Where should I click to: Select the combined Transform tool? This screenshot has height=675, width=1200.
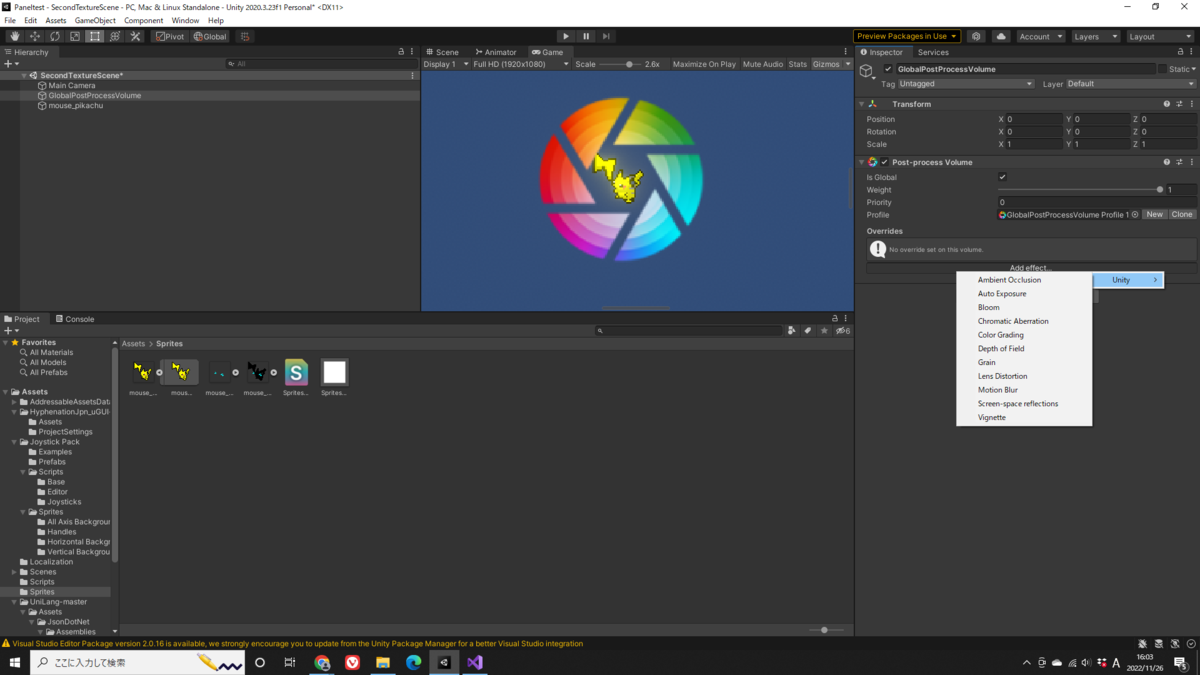(x=114, y=36)
